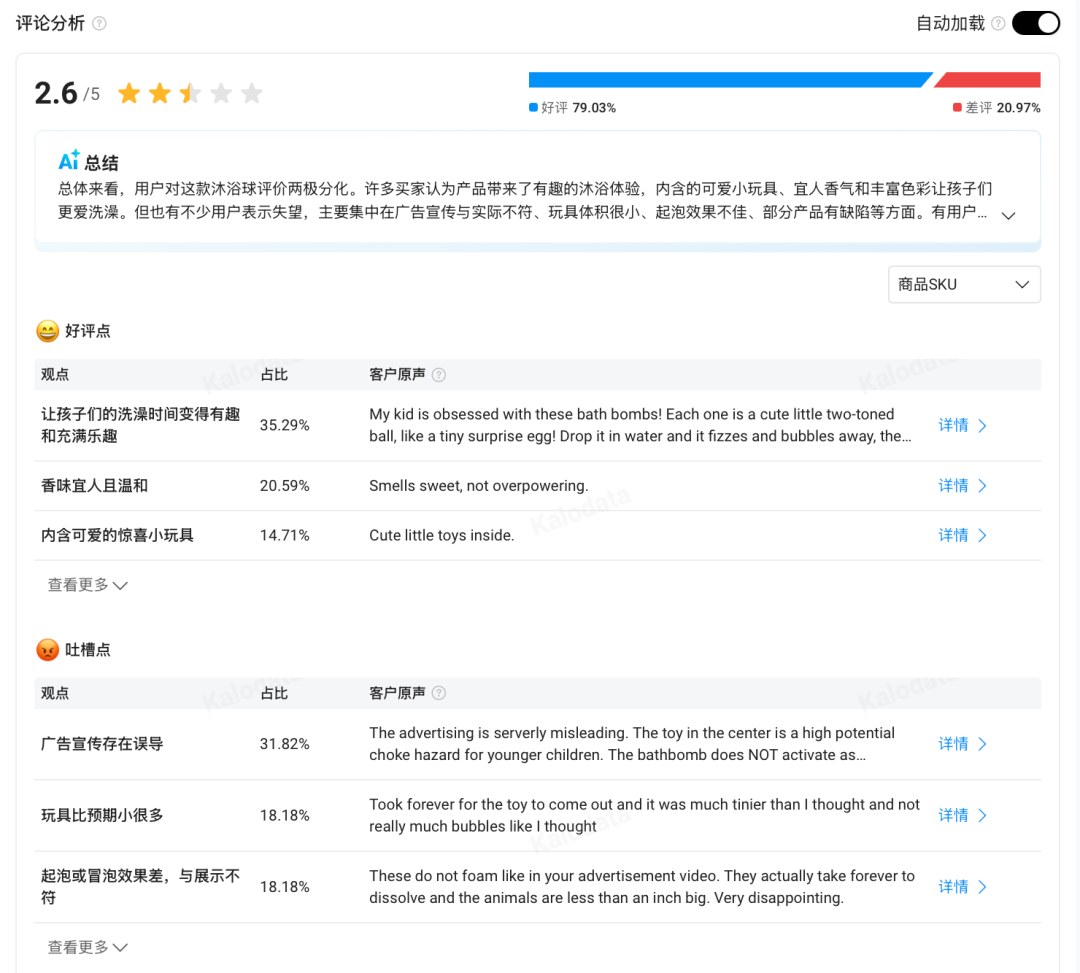1080x973 pixels.
Task: Click the angry emoji next to 吐槽点
Action: [47, 648]
